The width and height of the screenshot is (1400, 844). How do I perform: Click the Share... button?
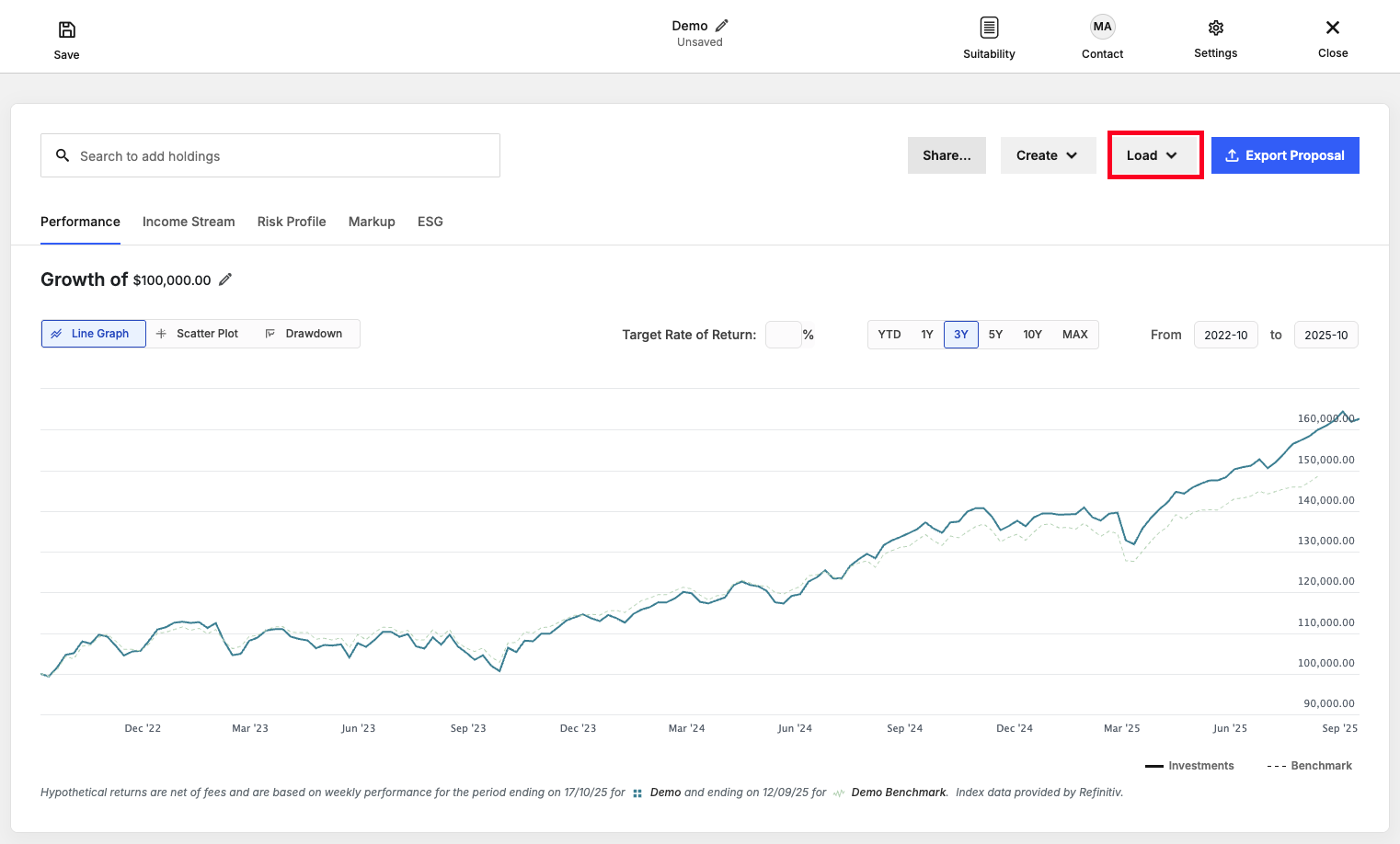pyautogui.click(x=947, y=155)
